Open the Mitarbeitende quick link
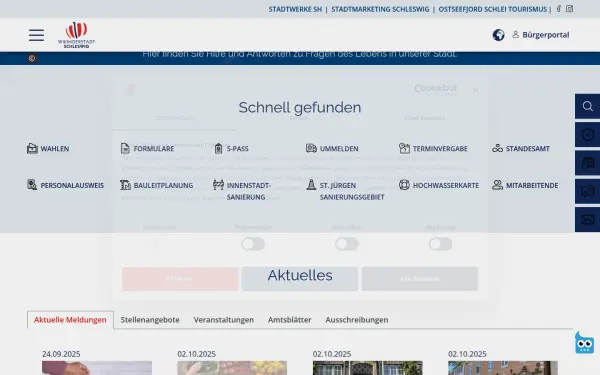This screenshot has width=600, height=375. 525,185
